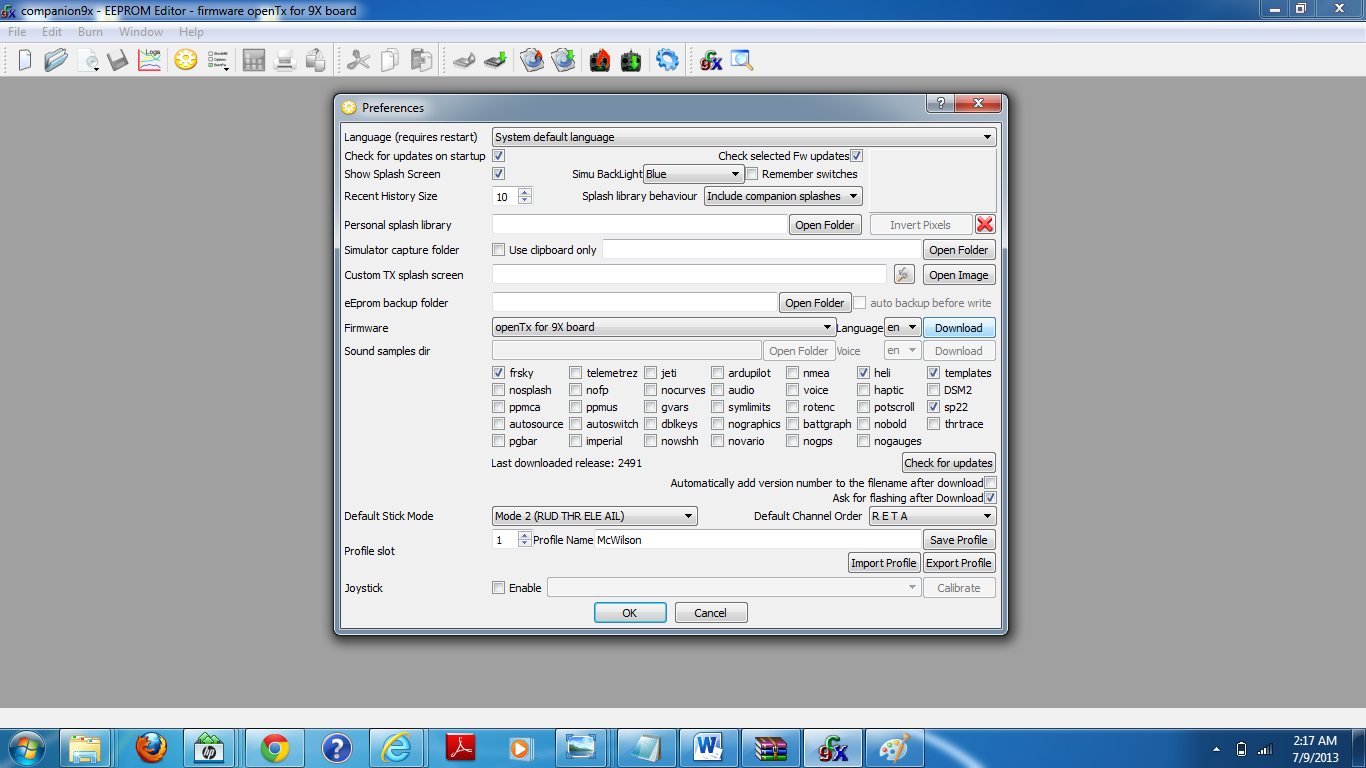This screenshot has width=1366, height=768.
Task: Open the File menu
Action: click(x=18, y=32)
